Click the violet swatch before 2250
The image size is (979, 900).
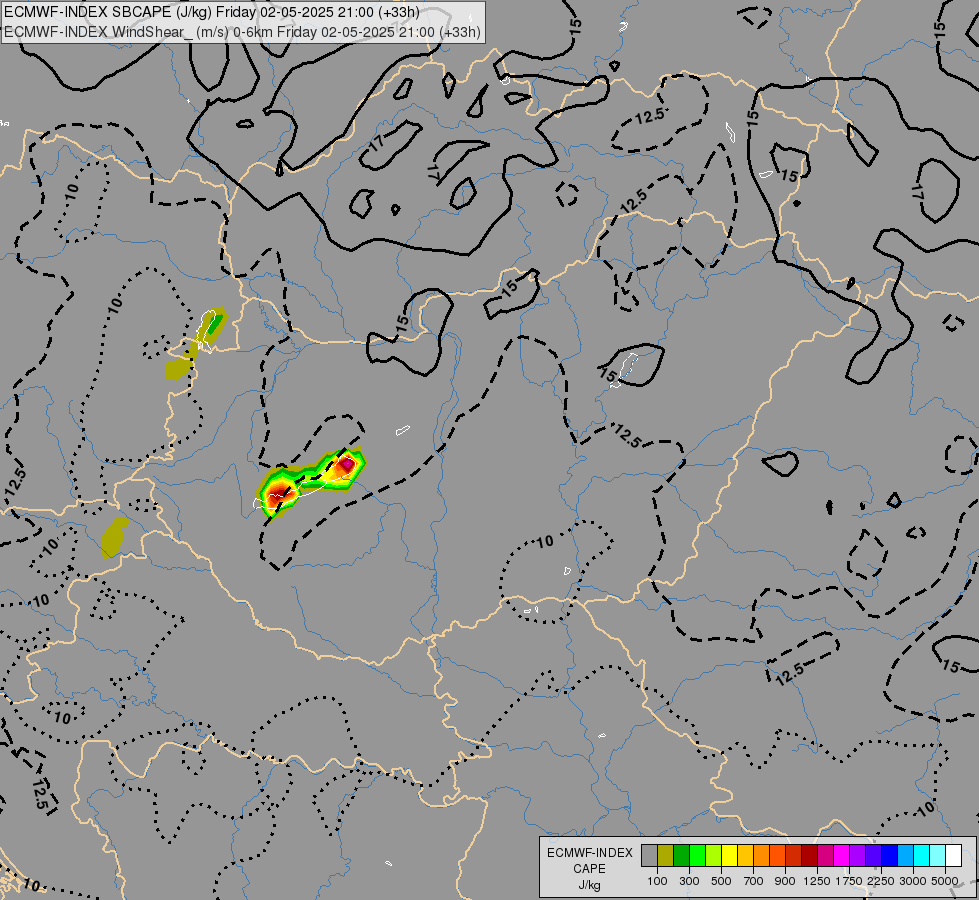coord(873,855)
